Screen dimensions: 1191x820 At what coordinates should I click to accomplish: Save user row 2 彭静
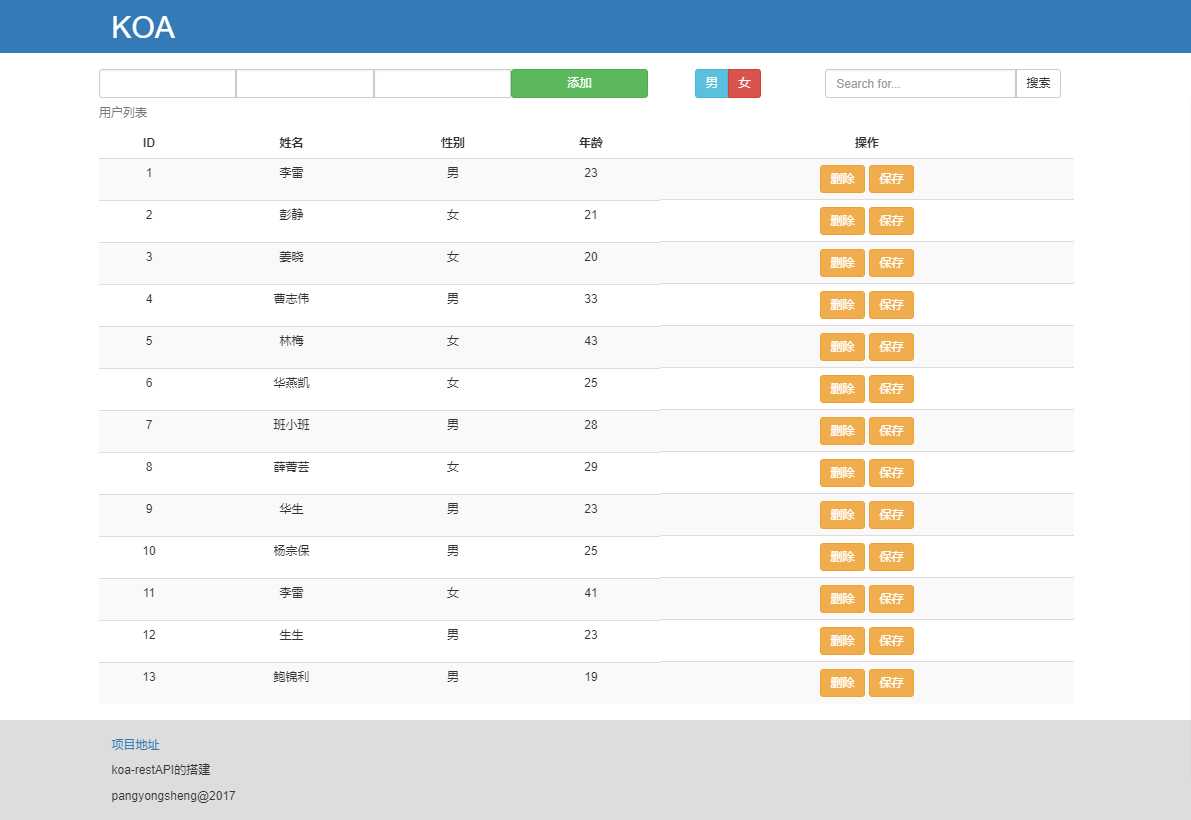[x=891, y=221]
